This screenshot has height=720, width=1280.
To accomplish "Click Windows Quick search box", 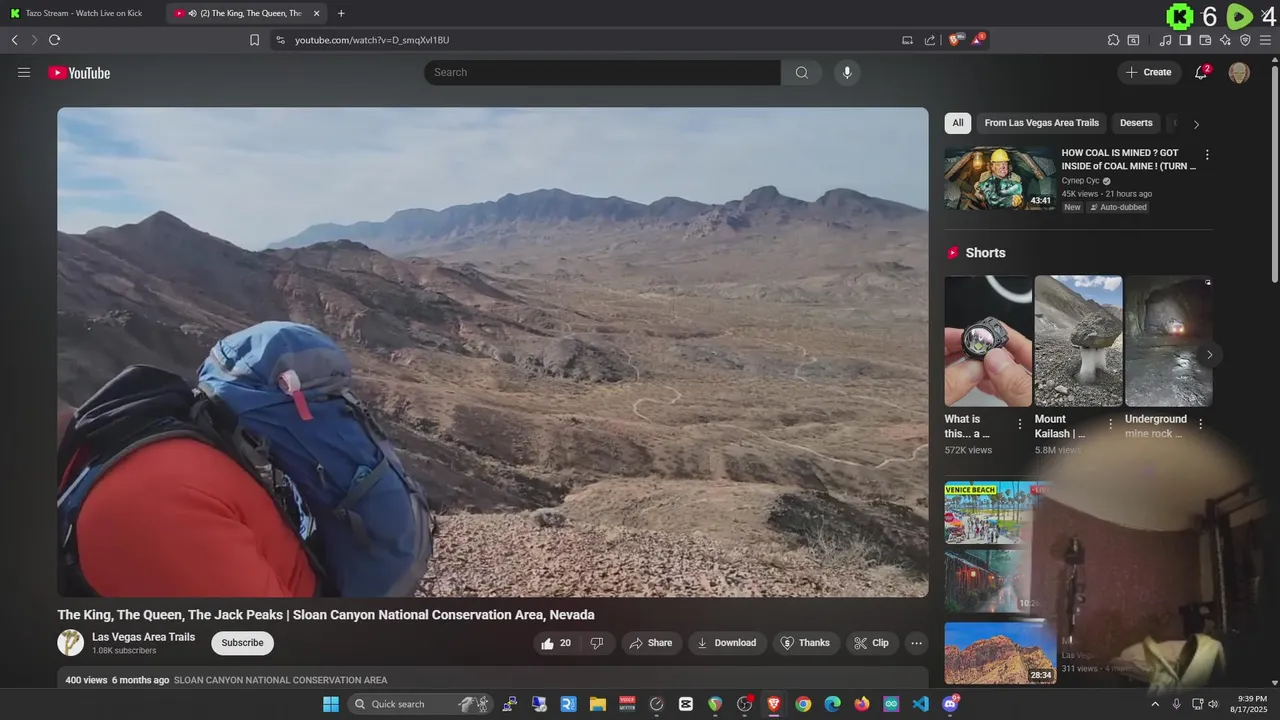I will tap(420, 704).
